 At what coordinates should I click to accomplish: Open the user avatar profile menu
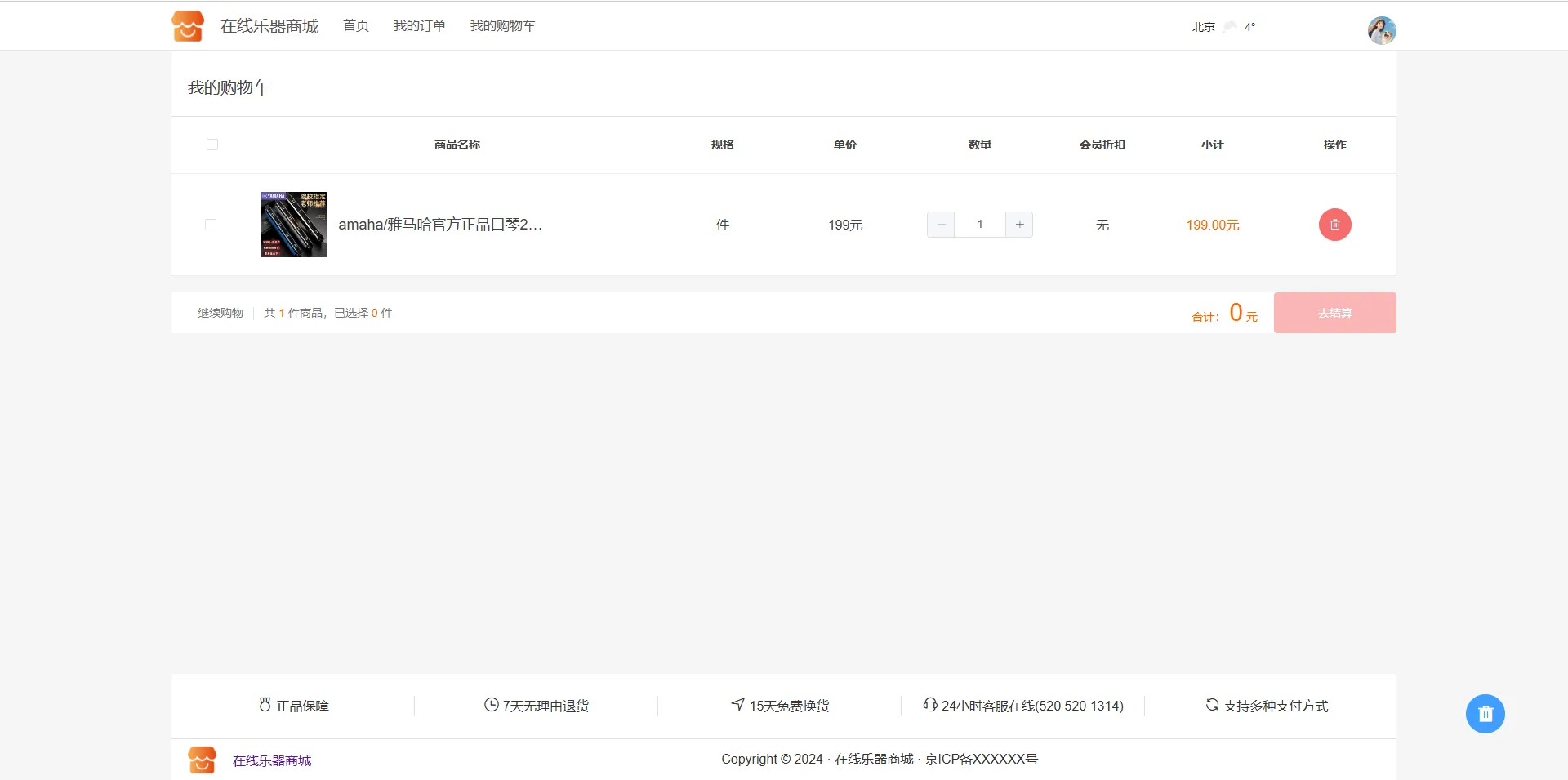[1381, 30]
